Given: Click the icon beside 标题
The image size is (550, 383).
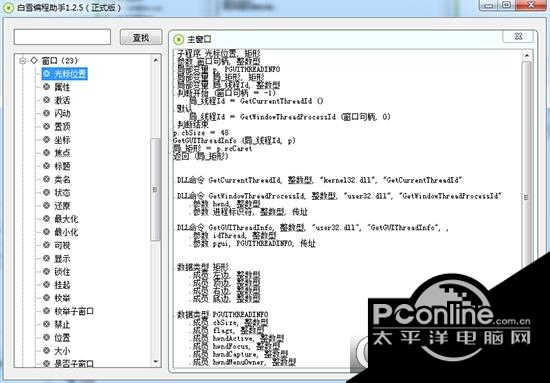Looking at the screenshot, I should tap(47, 166).
